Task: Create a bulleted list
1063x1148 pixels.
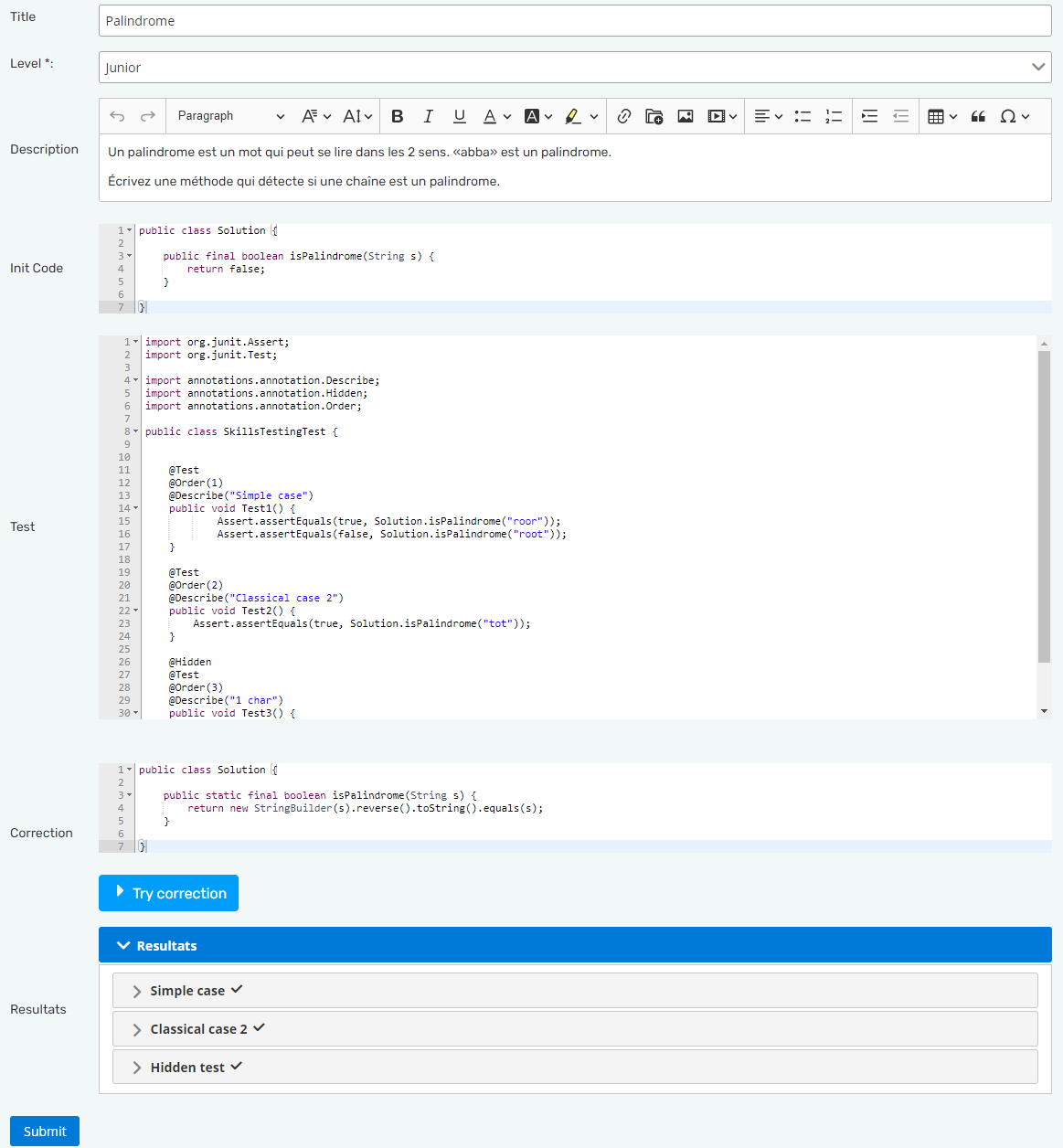Action: tap(803, 116)
